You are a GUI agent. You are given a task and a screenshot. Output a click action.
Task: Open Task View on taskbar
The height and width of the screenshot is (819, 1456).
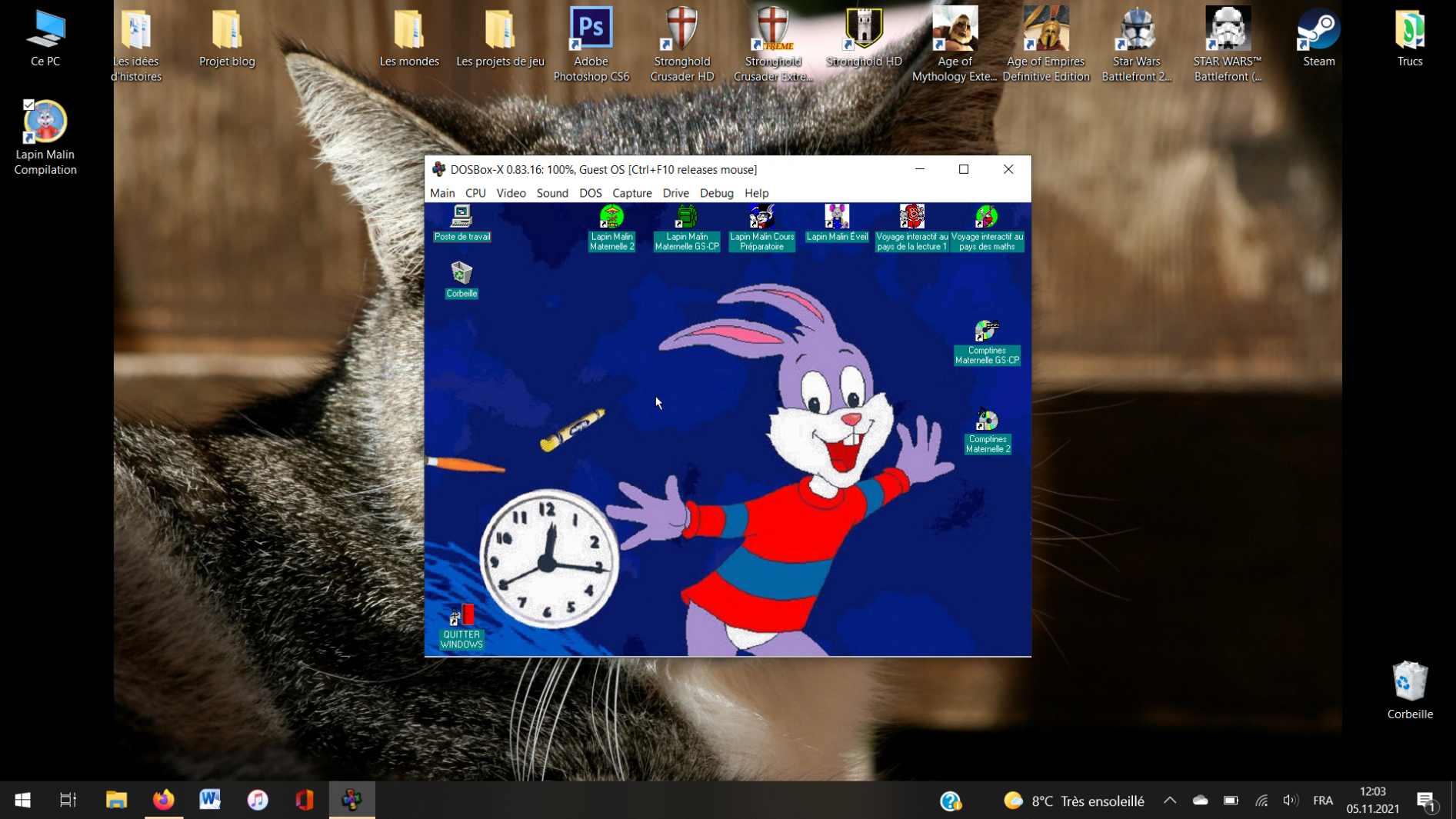68,801
